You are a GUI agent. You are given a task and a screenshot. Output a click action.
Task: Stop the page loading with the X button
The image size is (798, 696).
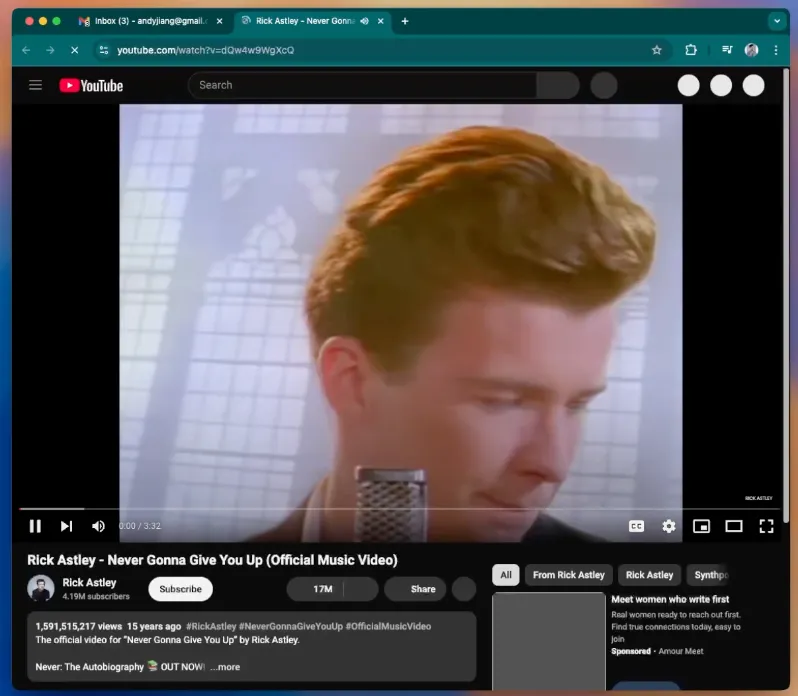[x=74, y=50]
